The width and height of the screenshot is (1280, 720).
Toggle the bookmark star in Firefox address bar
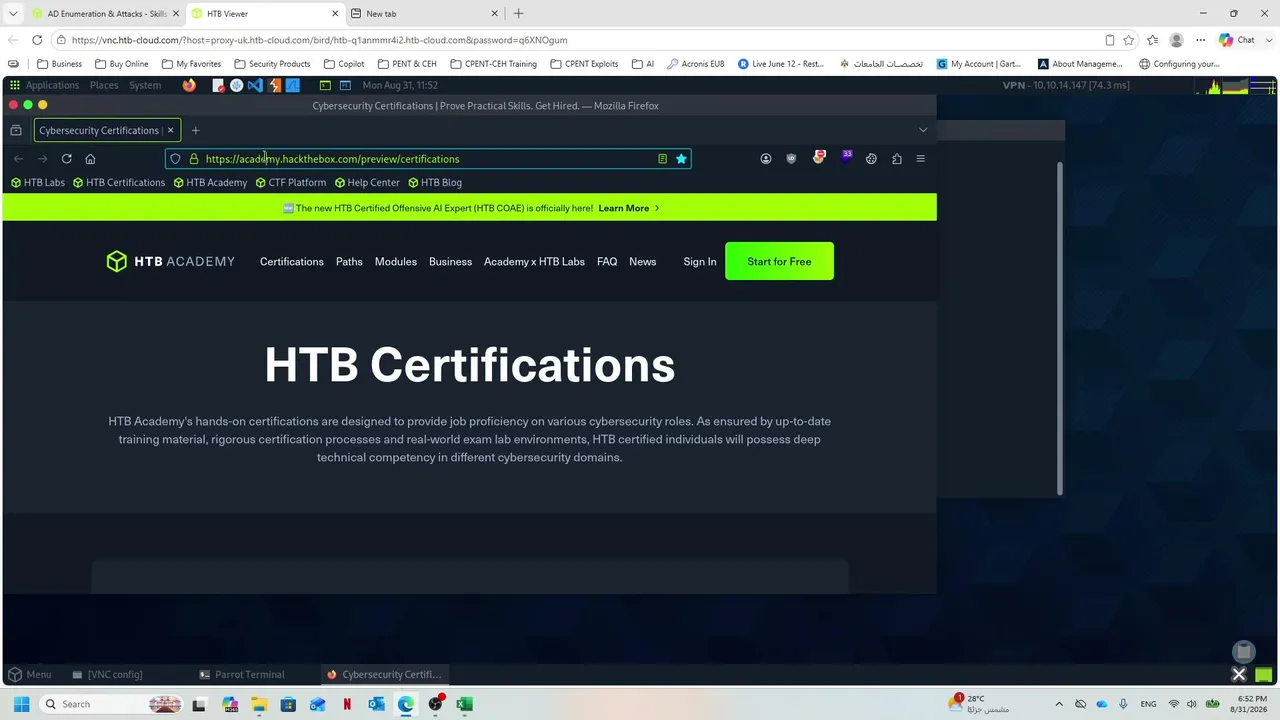[x=681, y=159]
